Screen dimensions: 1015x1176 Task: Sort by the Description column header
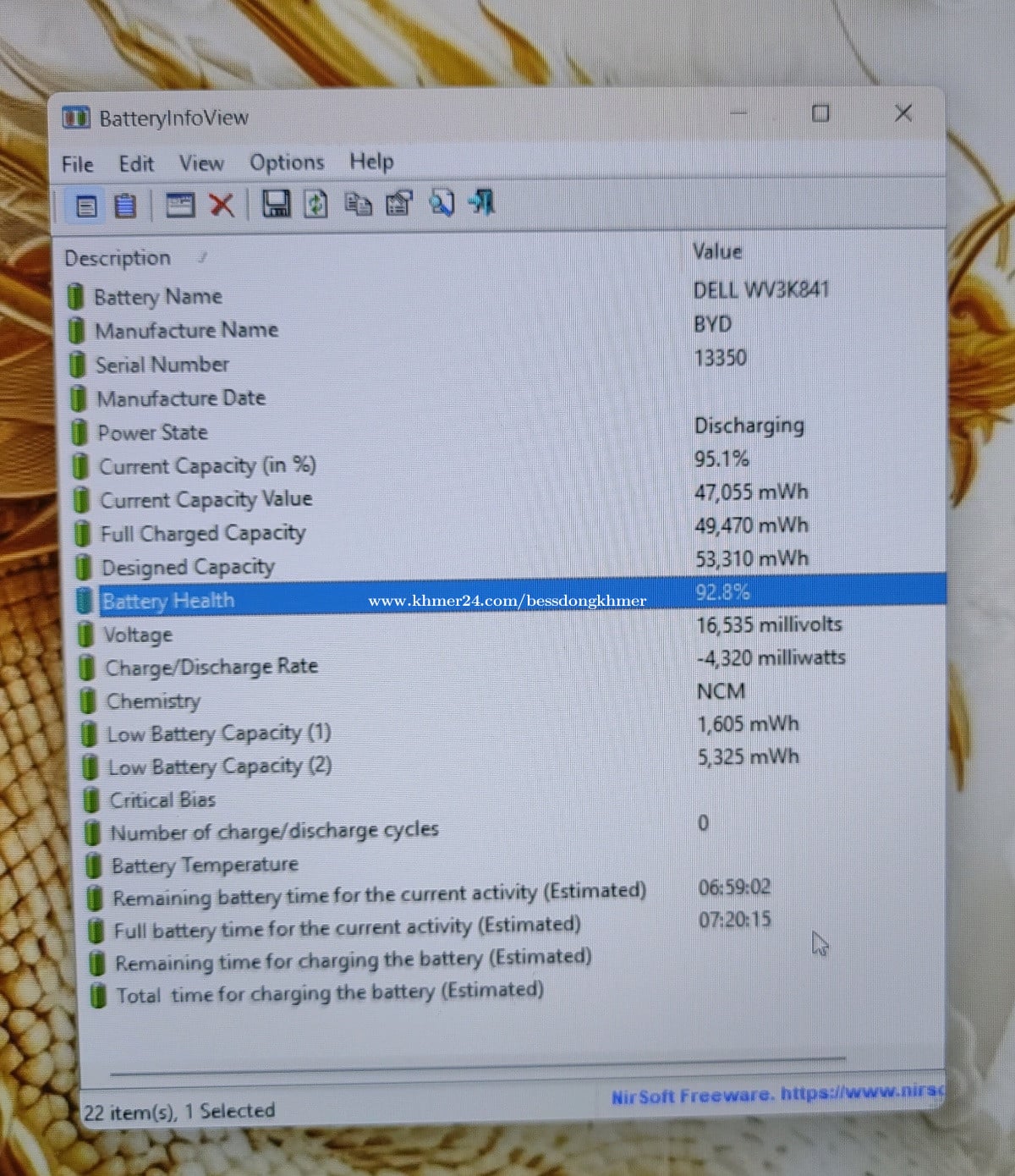[118, 258]
